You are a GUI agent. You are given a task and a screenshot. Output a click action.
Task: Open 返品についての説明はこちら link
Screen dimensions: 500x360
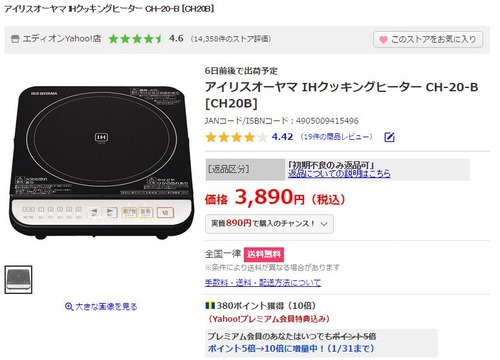click(339, 173)
